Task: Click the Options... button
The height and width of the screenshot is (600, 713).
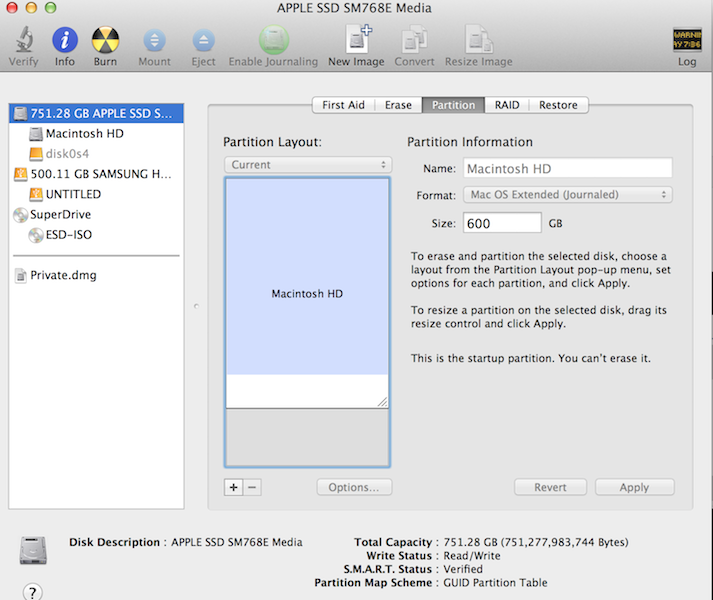Action: [354, 487]
